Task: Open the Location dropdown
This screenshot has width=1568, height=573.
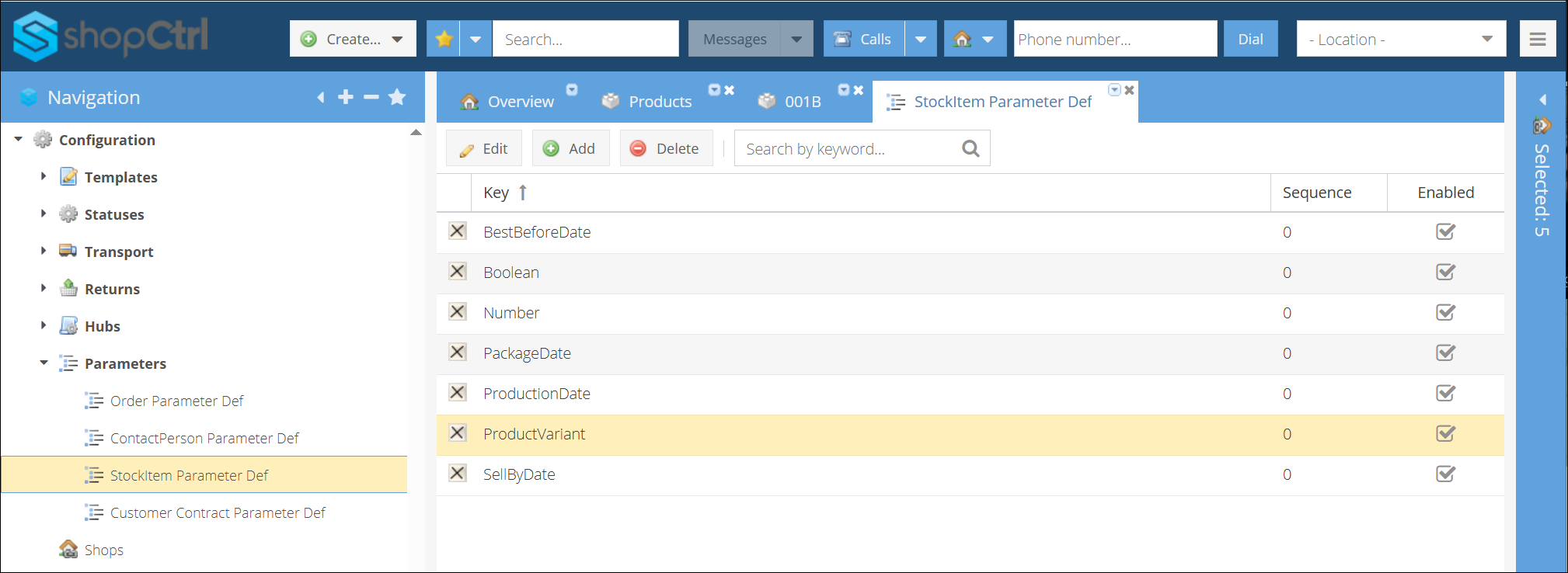Action: pos(1400,39)
